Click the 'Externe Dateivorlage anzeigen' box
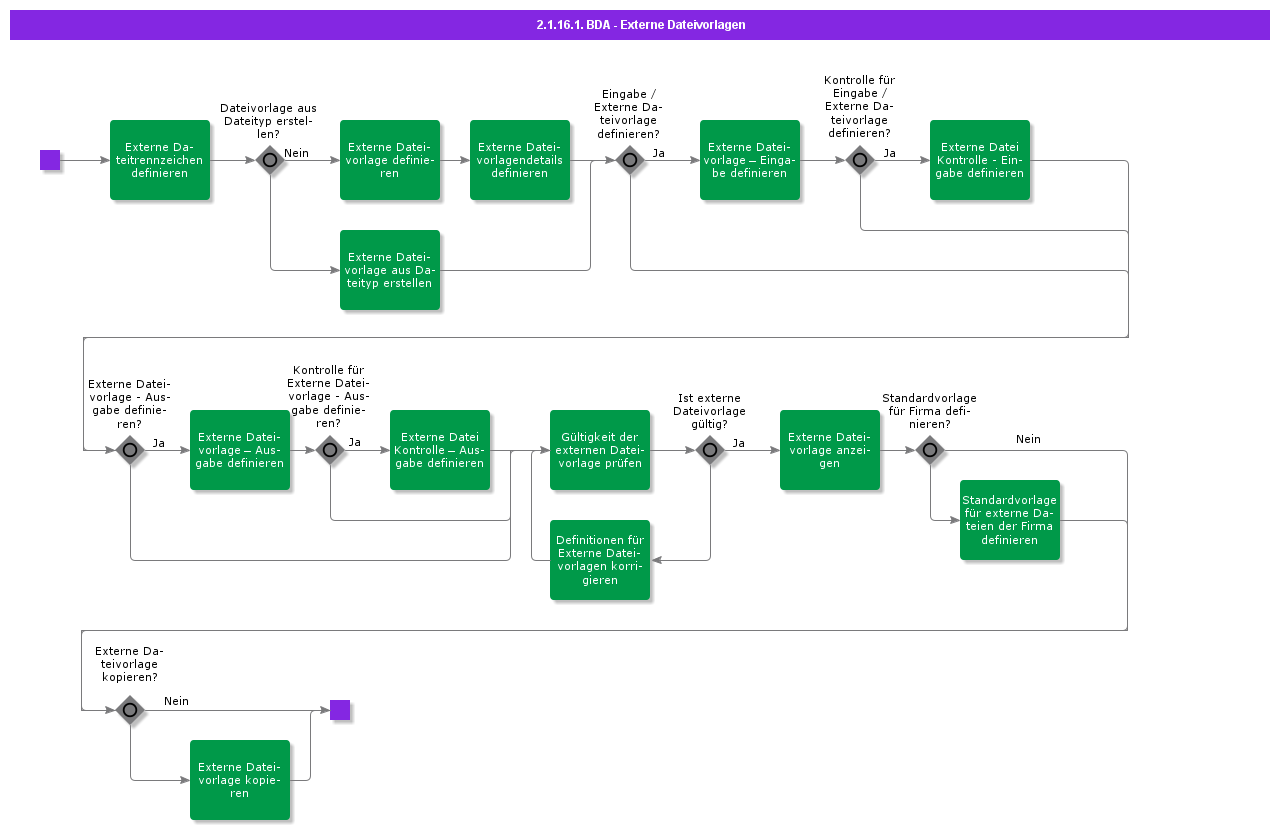Screen dimensions: 1280x830 [x=830, y=450]
